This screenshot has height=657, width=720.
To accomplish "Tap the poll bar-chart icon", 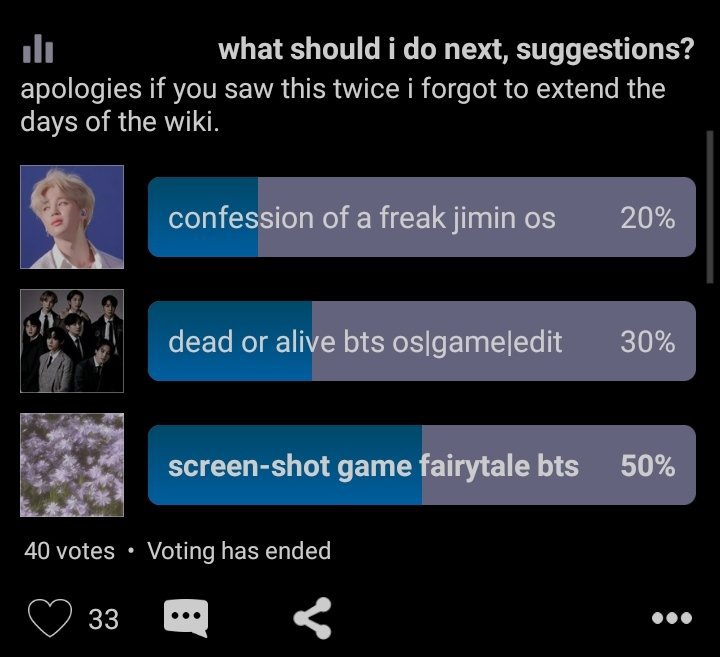I will tap(38, 49).
